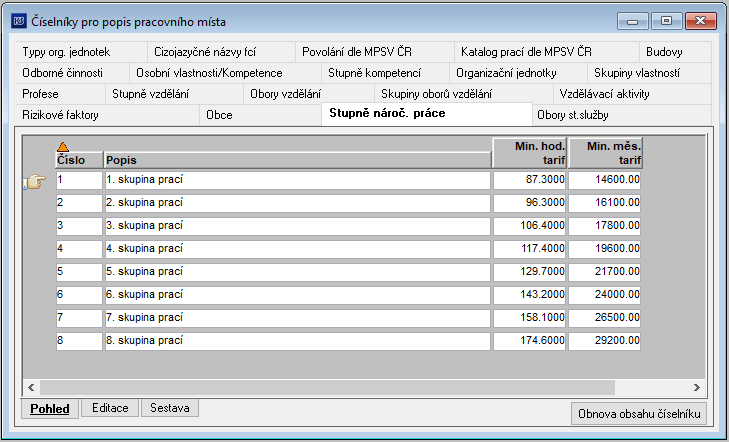
Task: Click the application icon in title bar
Action: (19, 21)
